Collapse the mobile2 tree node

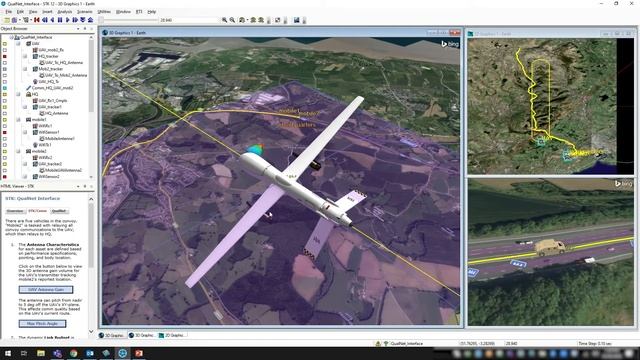[18, 151]
